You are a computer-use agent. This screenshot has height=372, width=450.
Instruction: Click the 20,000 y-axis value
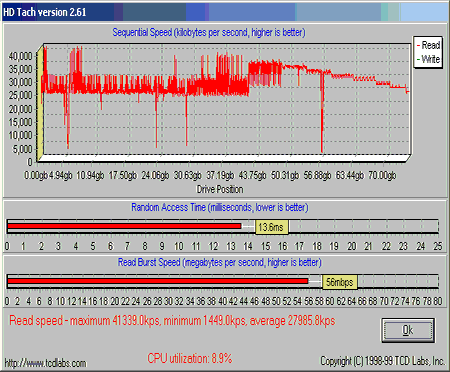tap(20, 109)
